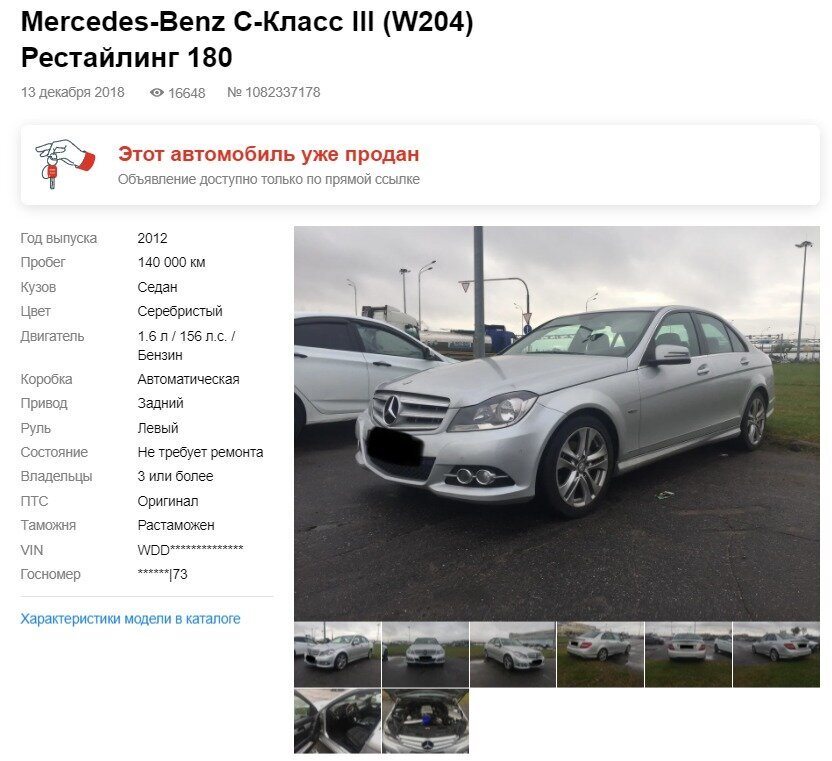
Task: Click the listing number 1082337178
Action: [274, 92]
